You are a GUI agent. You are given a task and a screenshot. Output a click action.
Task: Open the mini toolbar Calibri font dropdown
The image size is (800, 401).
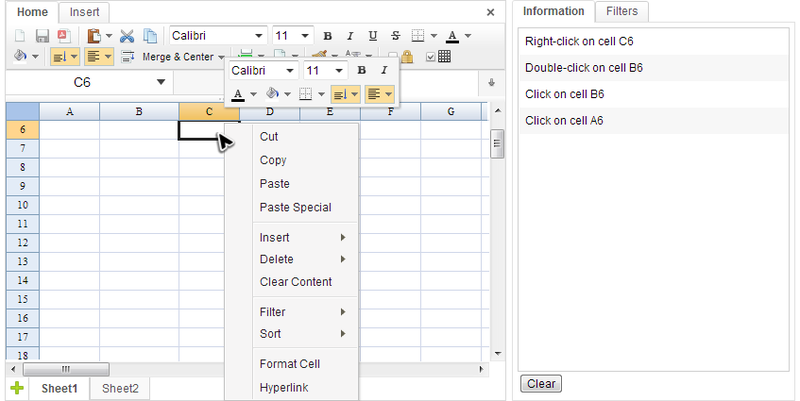(290, 70)
